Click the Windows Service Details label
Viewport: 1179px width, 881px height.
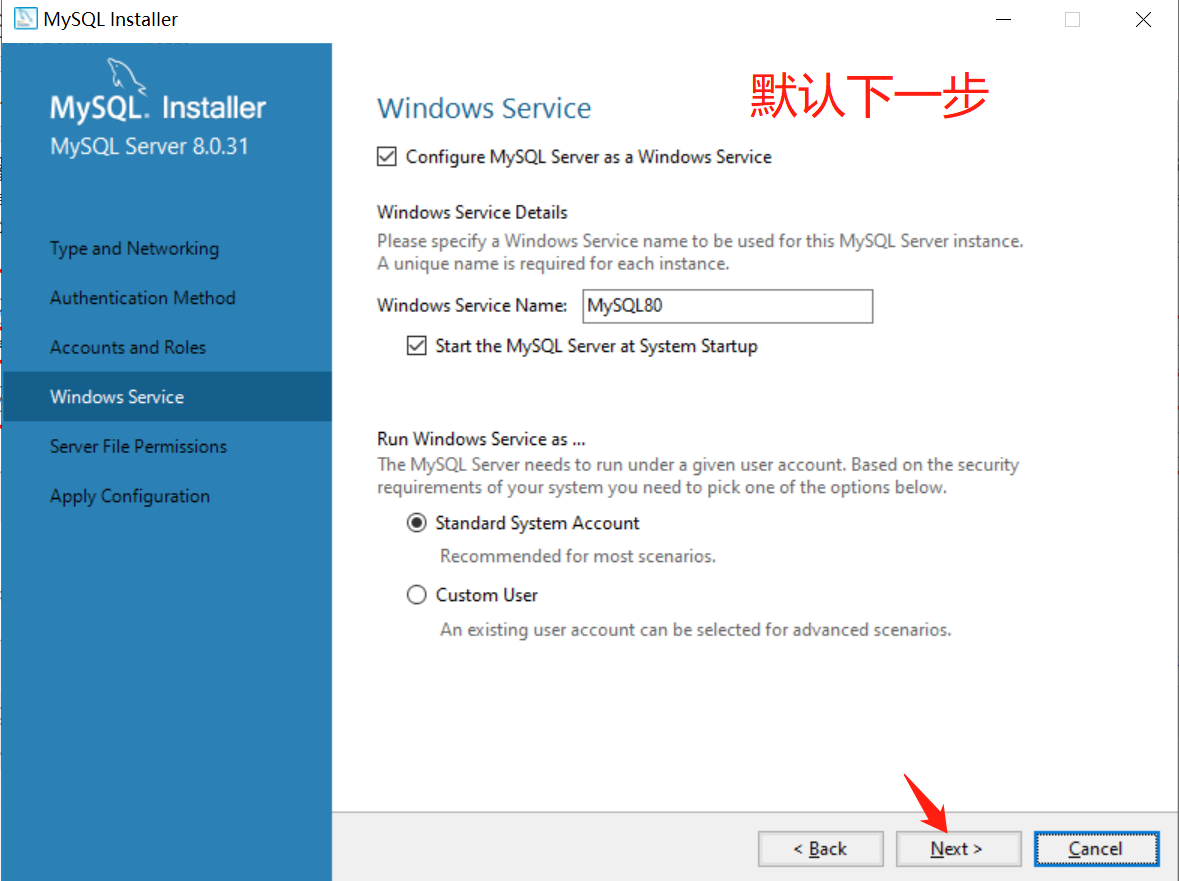tap(472, 213)
